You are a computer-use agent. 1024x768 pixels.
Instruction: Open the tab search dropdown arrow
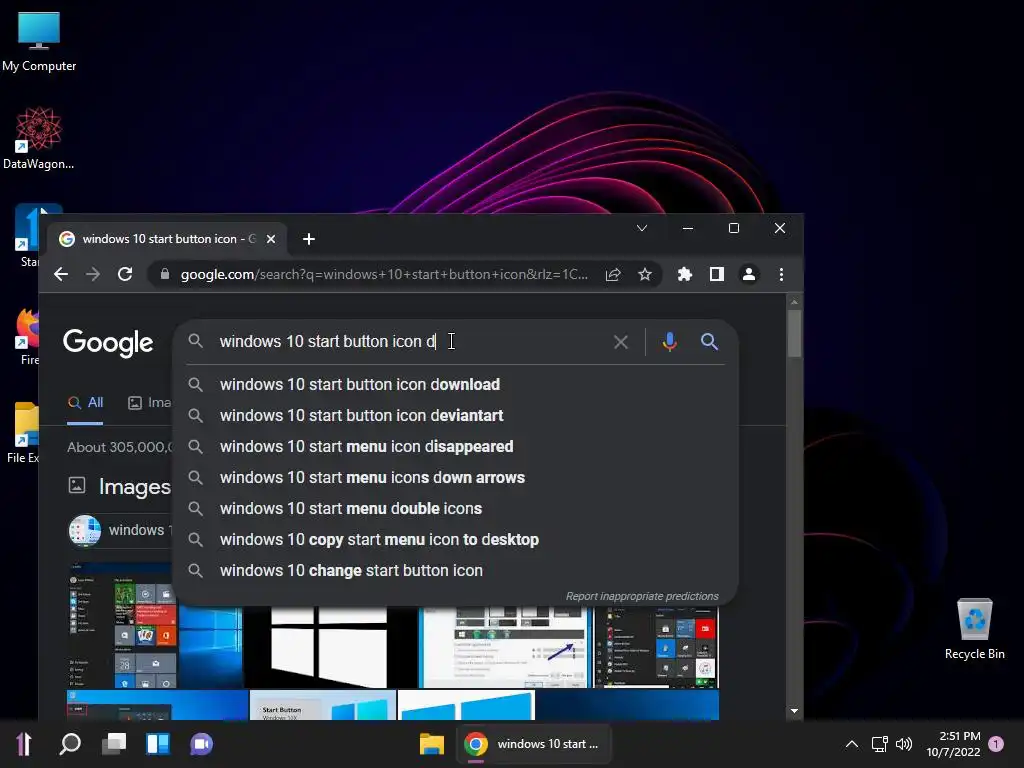coord(642,228)
